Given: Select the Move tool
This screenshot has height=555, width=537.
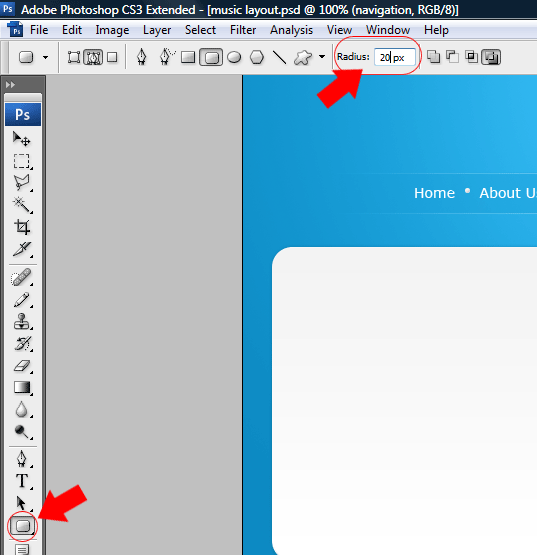Looking at the screenshot, I should (x=22, y=139).
